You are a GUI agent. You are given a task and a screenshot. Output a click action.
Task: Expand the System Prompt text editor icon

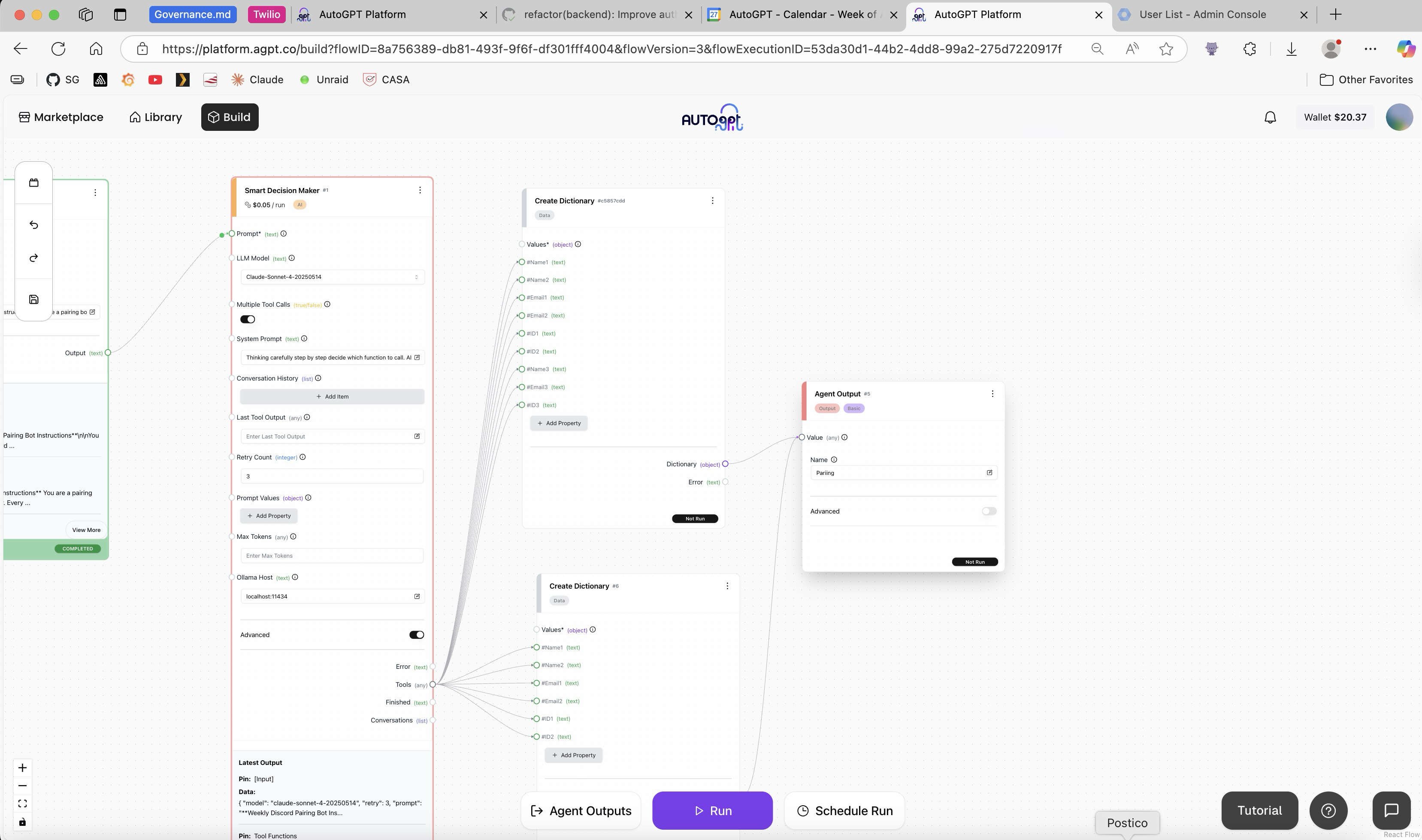pos(417,357)
